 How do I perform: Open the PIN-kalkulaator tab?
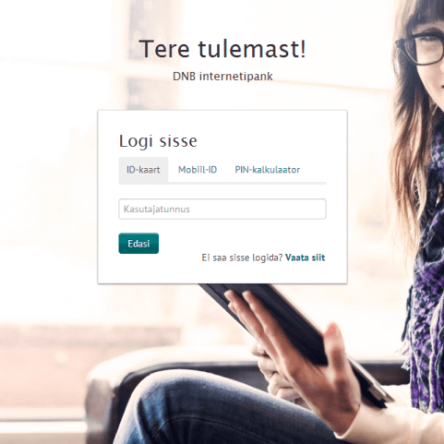(267, 170)
